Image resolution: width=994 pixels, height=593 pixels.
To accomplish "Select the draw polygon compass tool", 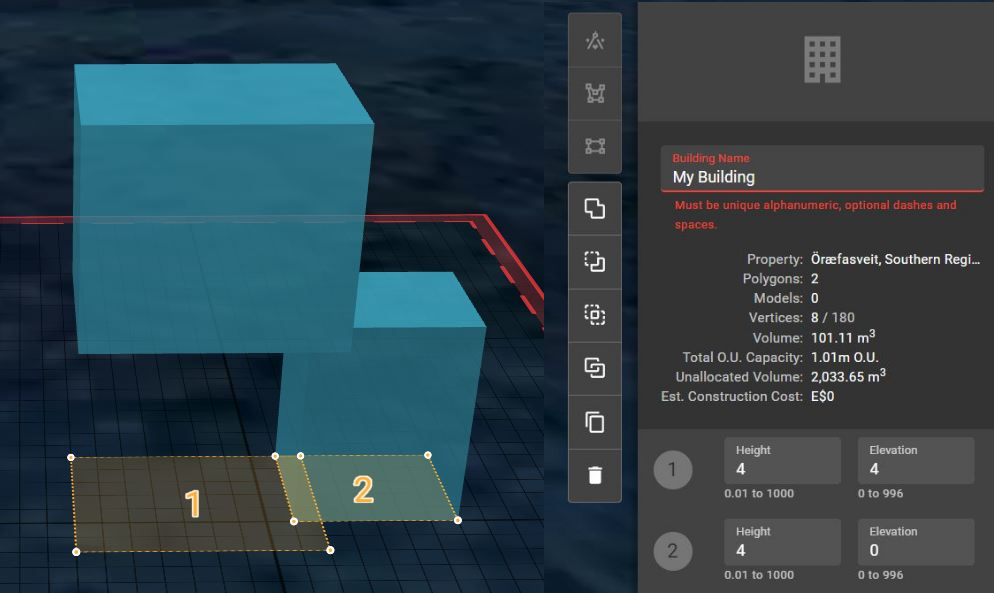I will [595, 41].
